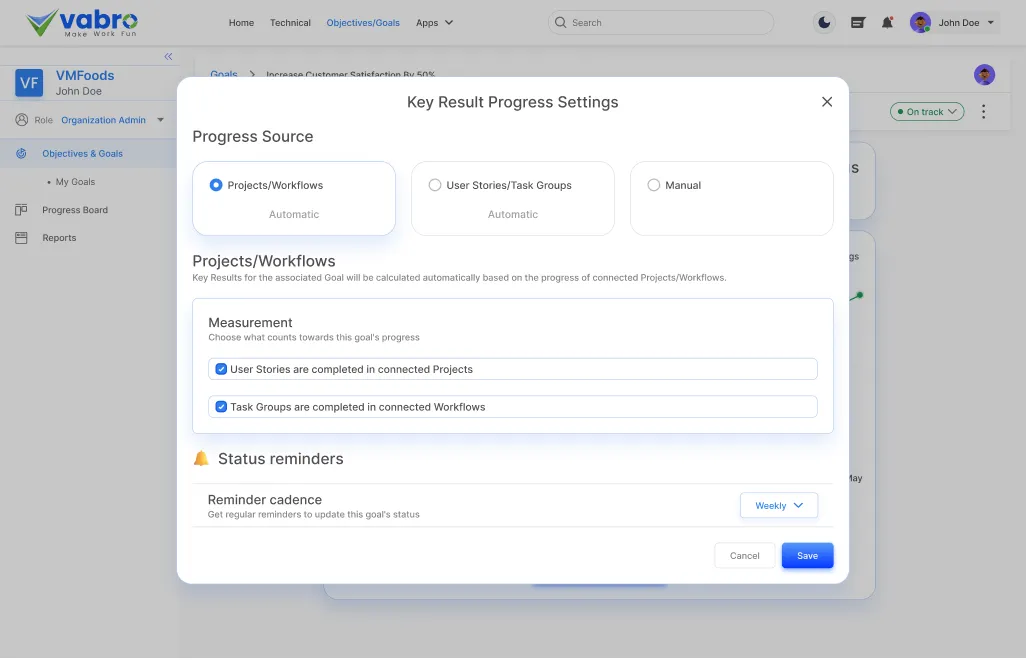Uncheck Task Groups completed in connected Workflows

point(222,407)
